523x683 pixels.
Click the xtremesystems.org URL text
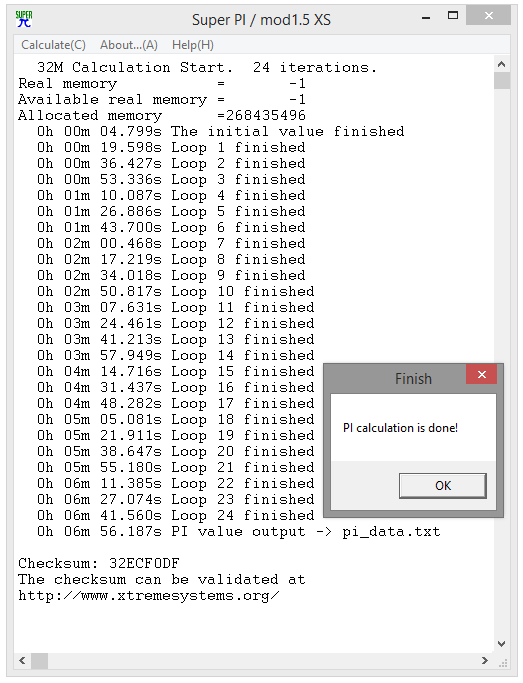[x=149, y=595]
